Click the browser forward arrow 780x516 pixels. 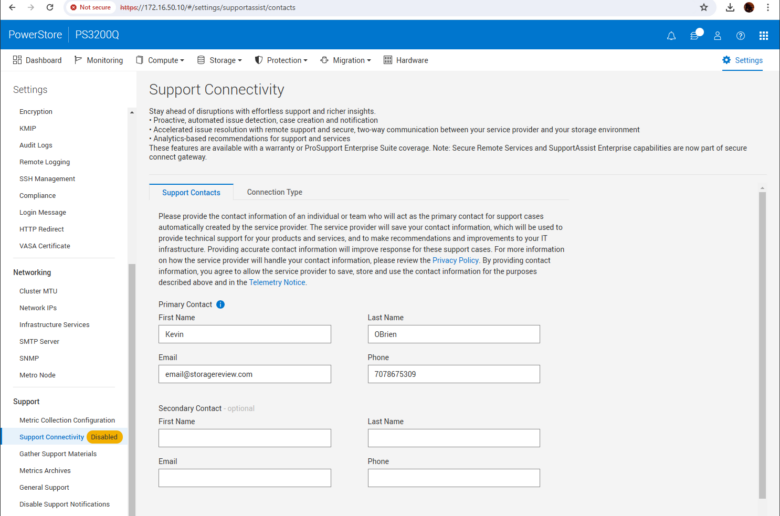31,7
